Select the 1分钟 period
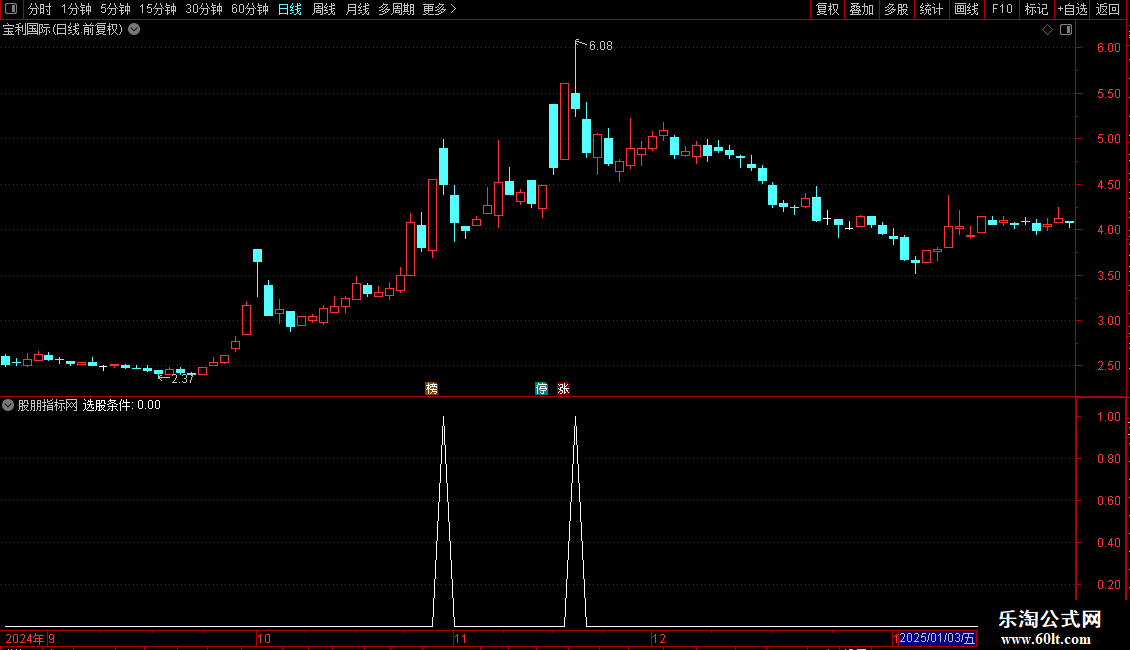Image resolution: width=1130 pixels, height=650 pixels. click(x=76, y=9)
